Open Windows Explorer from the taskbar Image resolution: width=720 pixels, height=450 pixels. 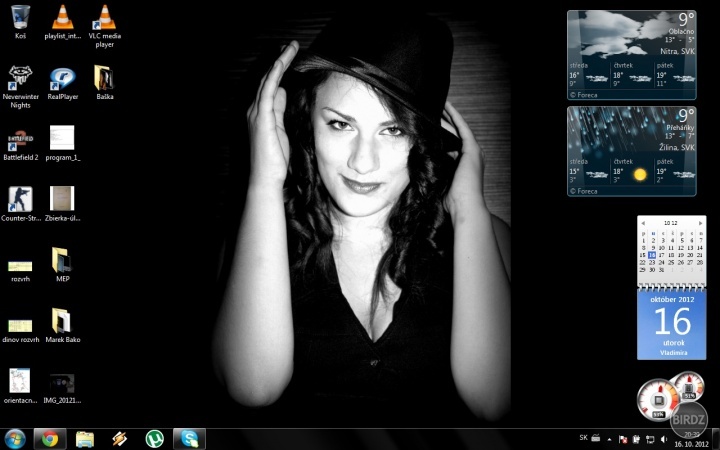coord(85,439)
